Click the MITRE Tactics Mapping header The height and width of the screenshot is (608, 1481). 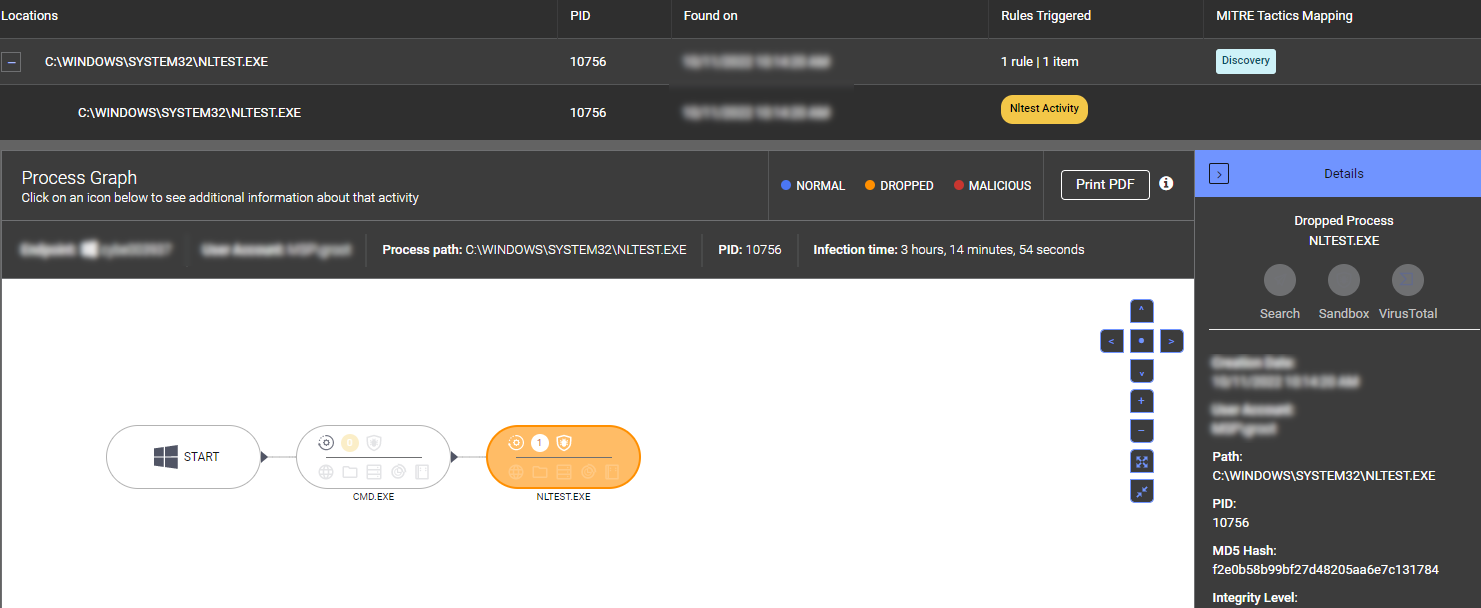1284,16
